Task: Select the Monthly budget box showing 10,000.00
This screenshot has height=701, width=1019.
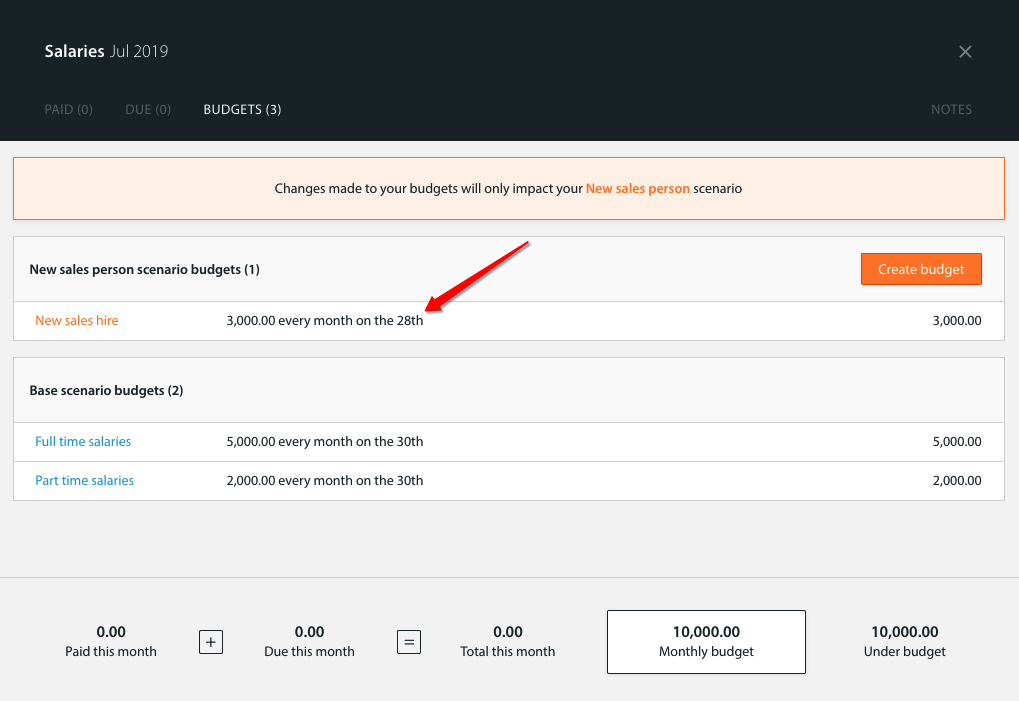Action: [x=705, y=641]
